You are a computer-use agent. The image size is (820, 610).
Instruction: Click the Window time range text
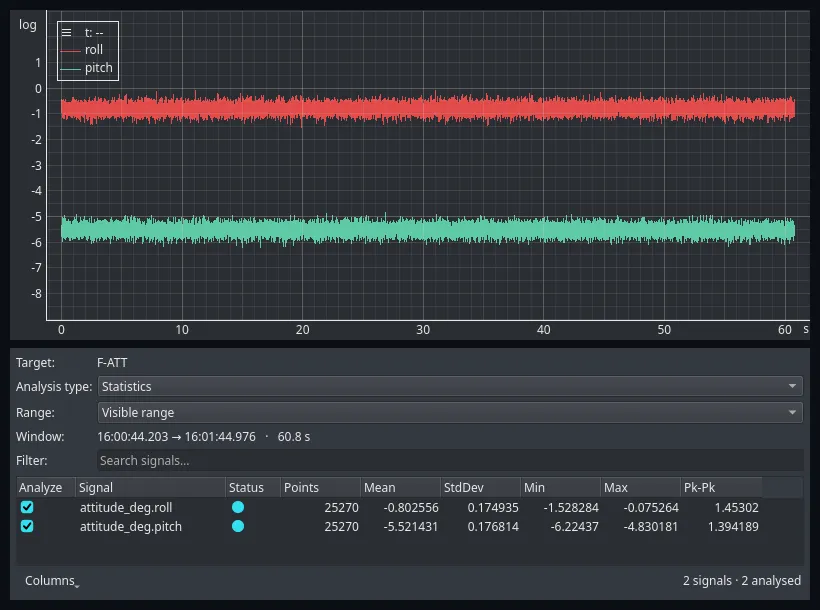click(203, 437)
